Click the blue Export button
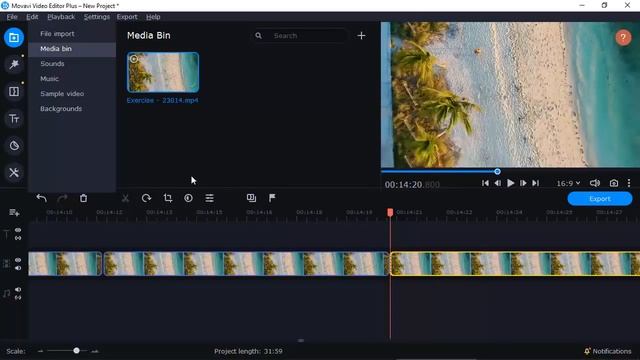The image size is (640, 360). pos(600,199)
